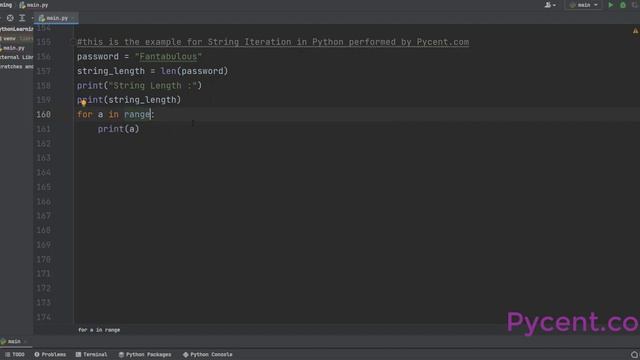Image resolution: width=640 pixels, height=360 pixels.
Task: Open the run configuration dropdown labeled main
Action: (x=584, y=5)
